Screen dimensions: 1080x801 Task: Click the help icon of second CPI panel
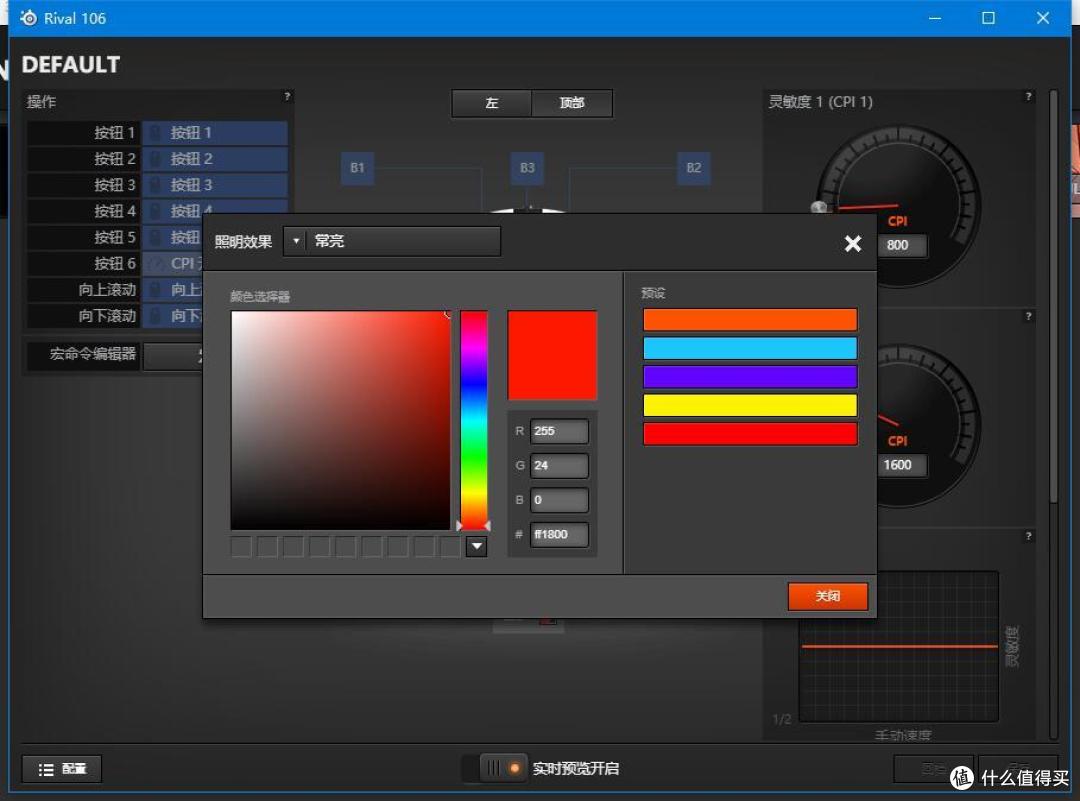[1028, 316]
